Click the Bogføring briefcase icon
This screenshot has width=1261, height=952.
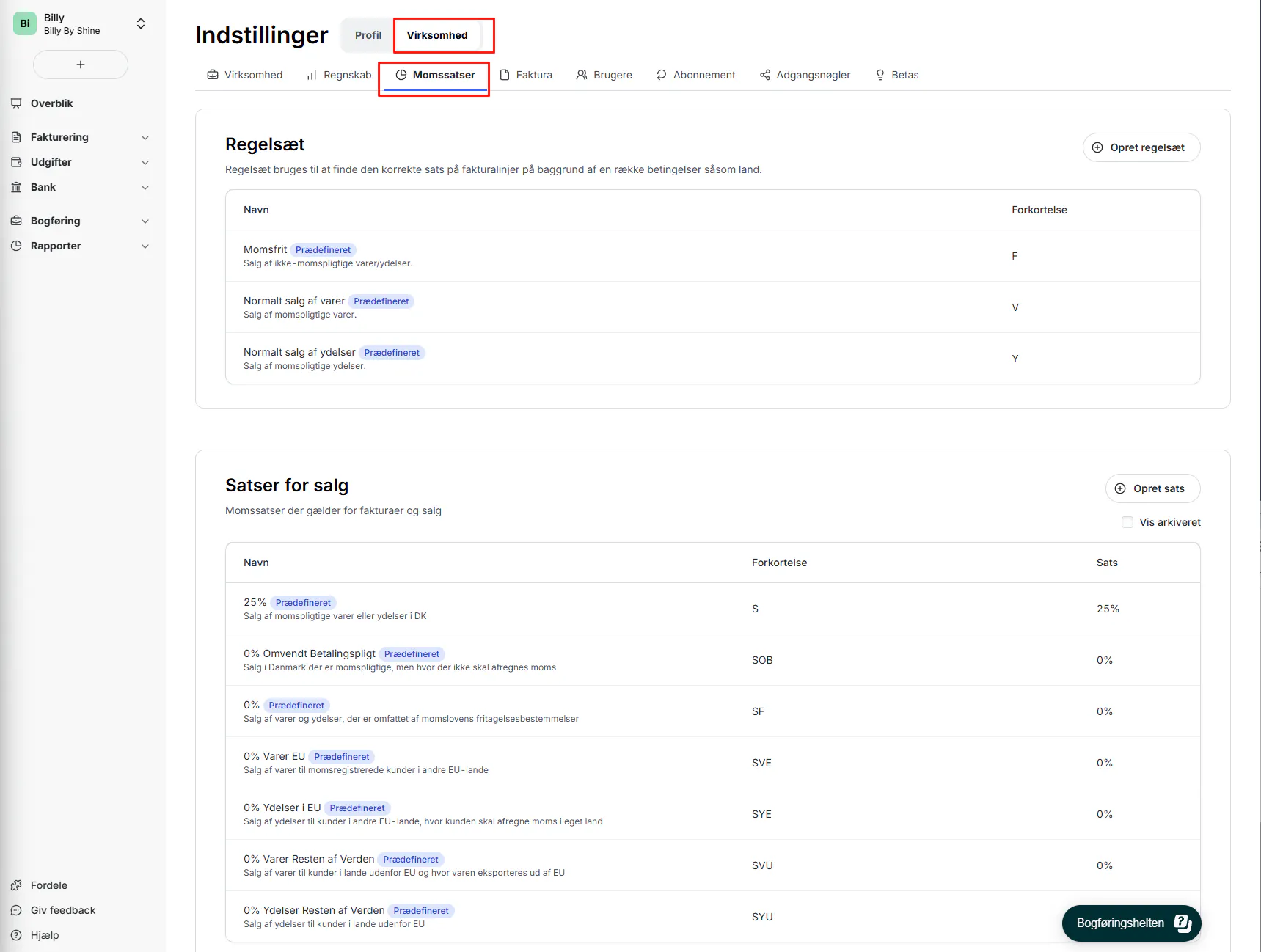[x=16, y=221]
